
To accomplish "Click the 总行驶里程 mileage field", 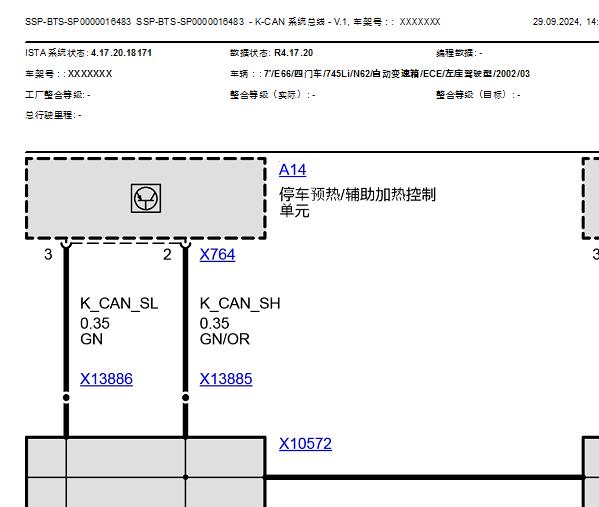I will click(x=53, y=115).
